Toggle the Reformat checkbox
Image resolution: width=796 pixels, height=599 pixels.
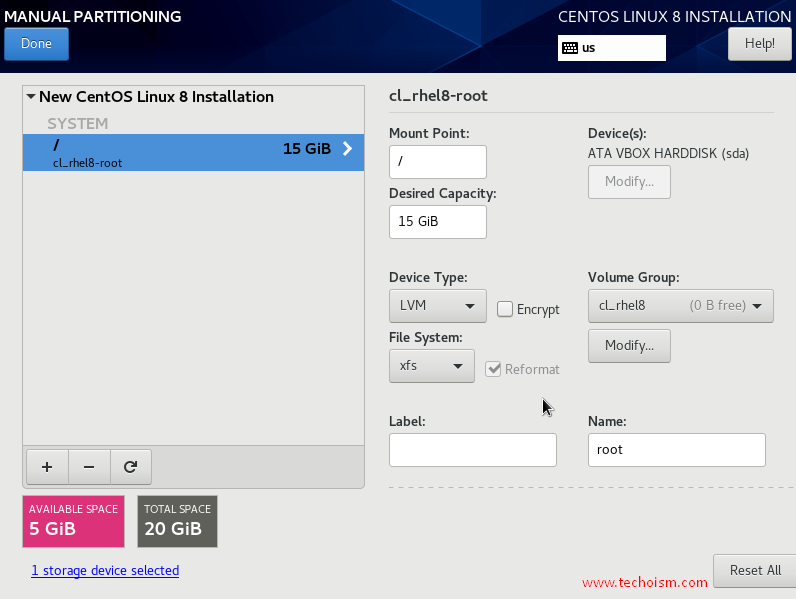[493, 369]
